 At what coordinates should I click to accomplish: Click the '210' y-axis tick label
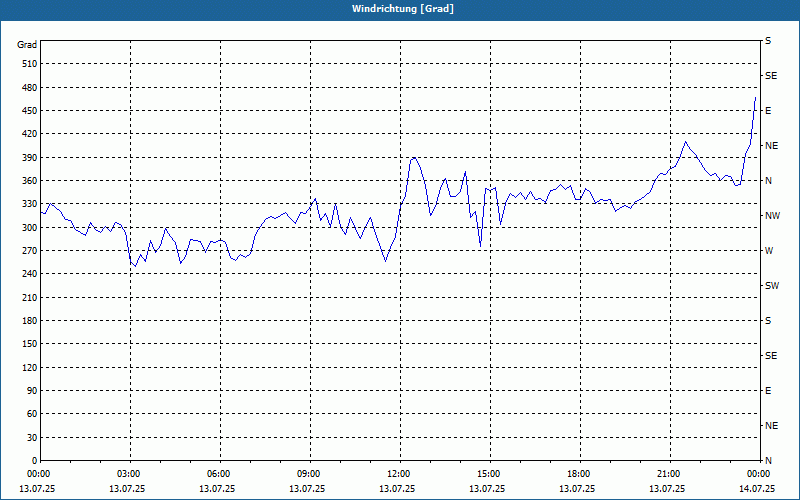pyautogui.click(x=30, y=297)
